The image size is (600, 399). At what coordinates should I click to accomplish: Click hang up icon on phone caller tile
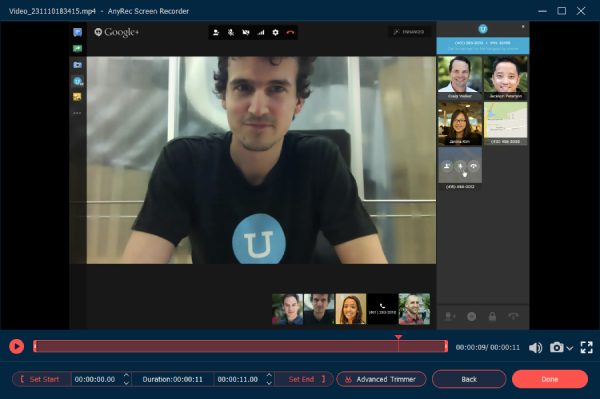click(x=474, y=166)
